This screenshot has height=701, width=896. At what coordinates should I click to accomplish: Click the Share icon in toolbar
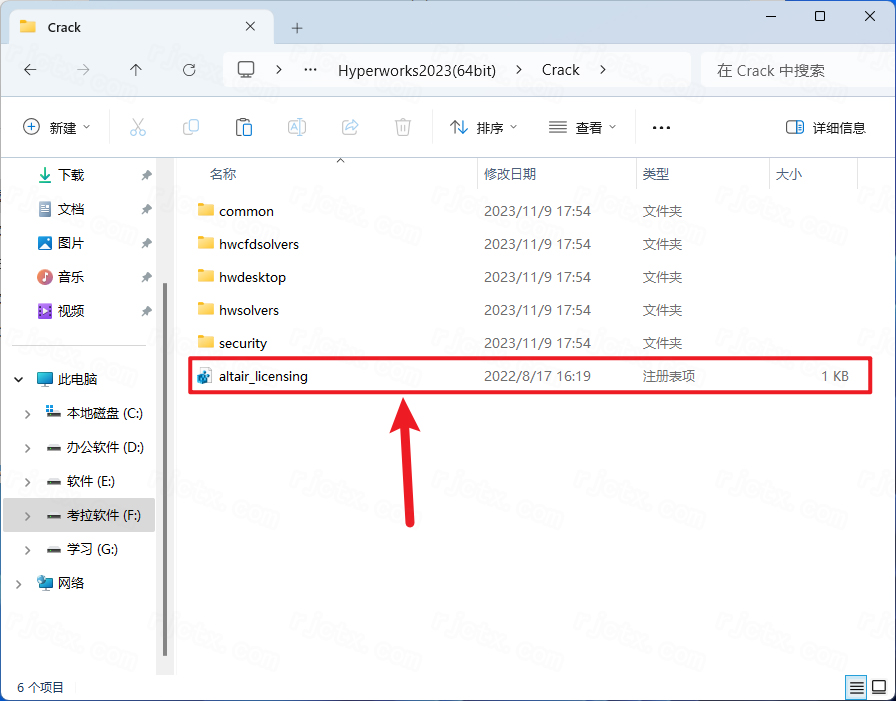point(350,127)
